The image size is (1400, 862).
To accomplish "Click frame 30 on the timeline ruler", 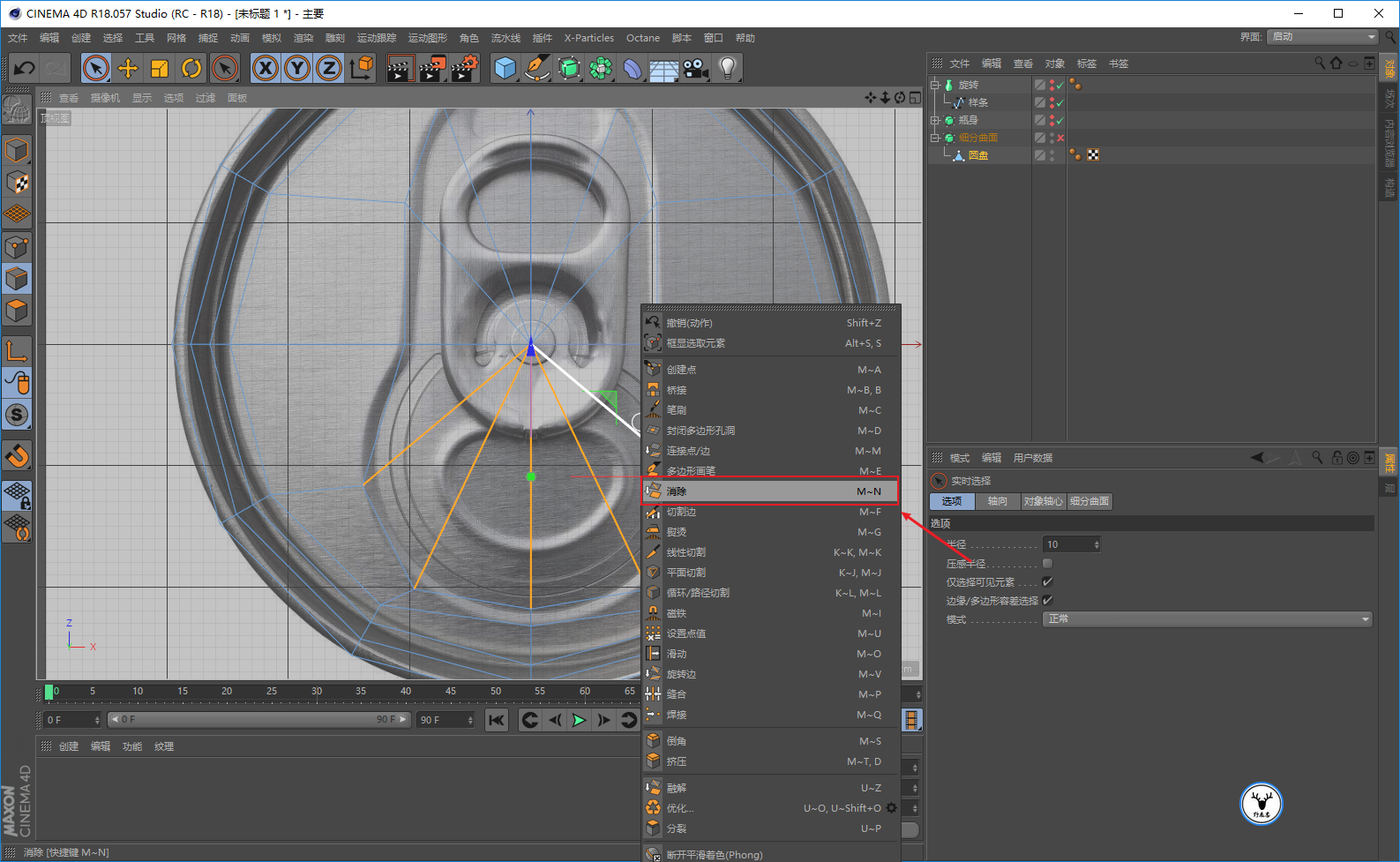I will click(317, 692).
